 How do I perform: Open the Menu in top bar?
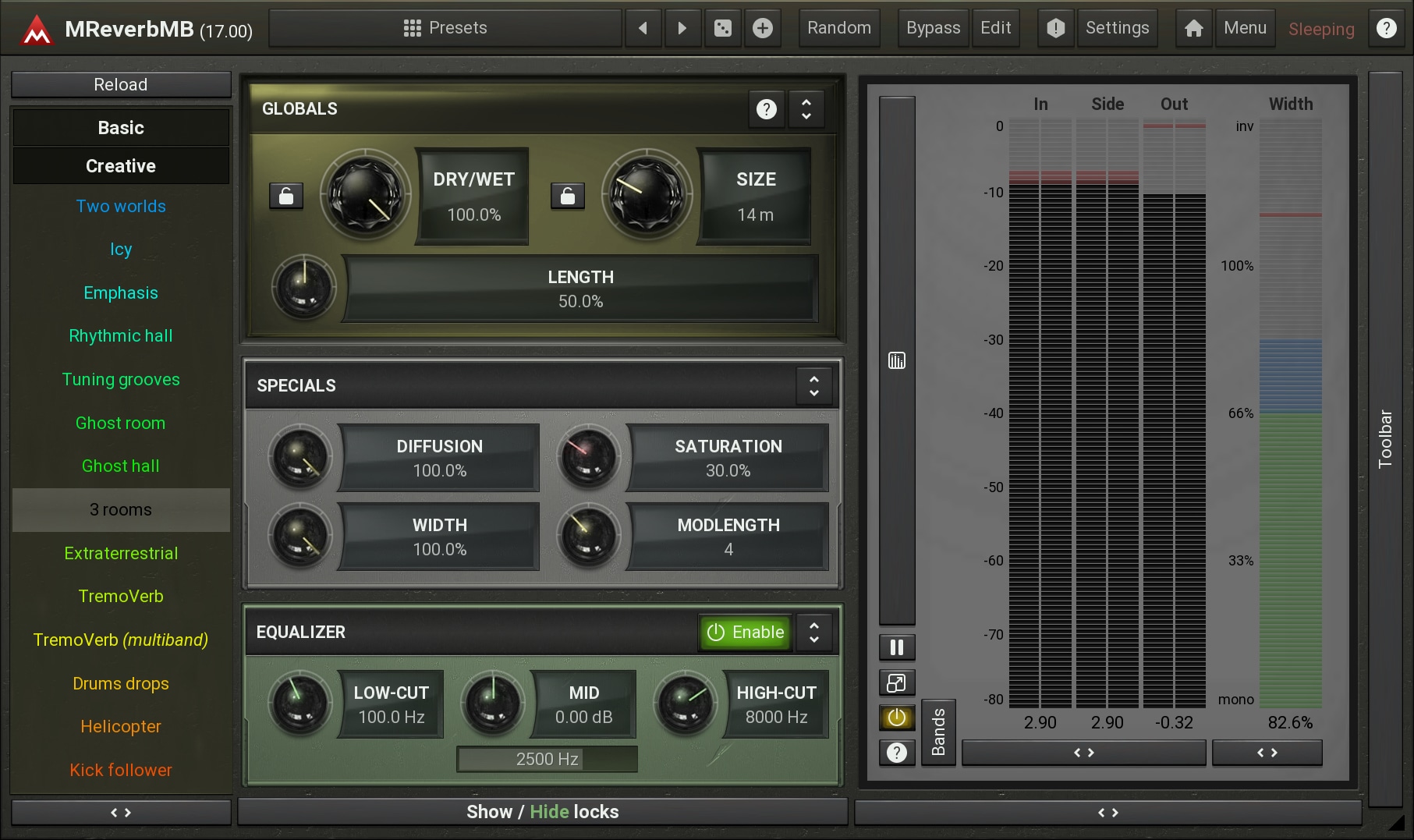1245,28
